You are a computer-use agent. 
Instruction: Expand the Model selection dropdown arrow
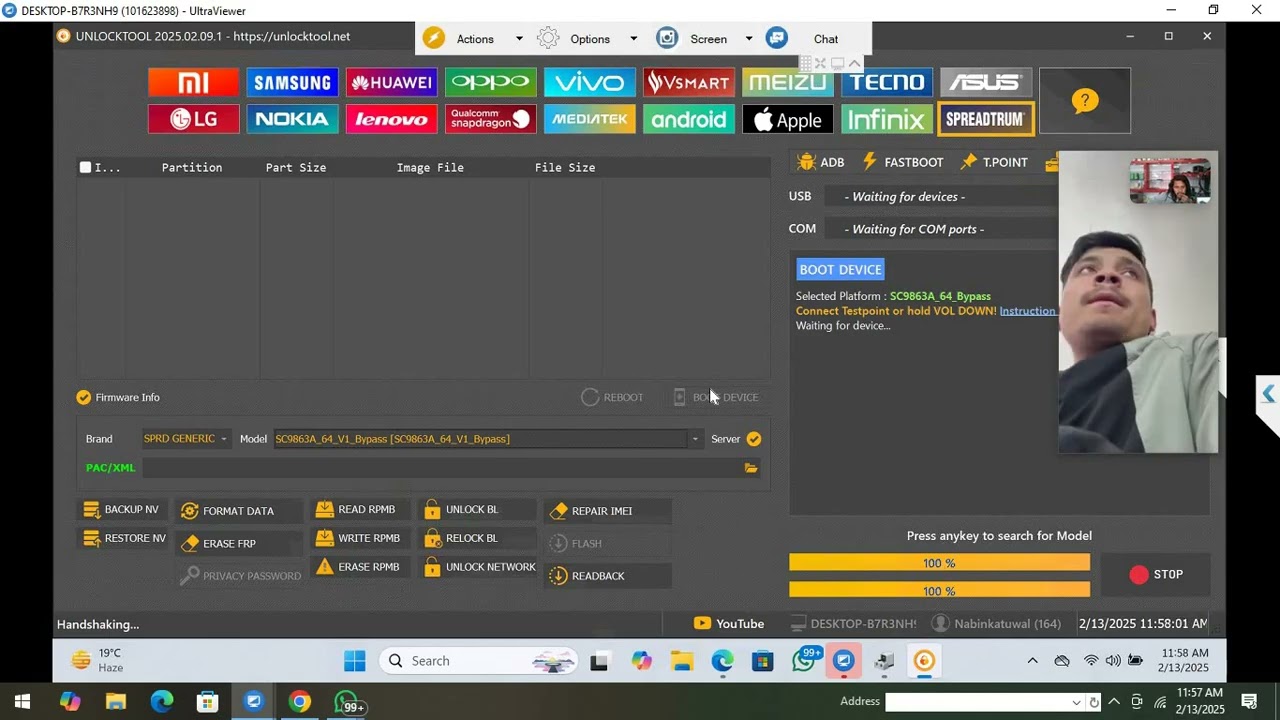point(695,439)
